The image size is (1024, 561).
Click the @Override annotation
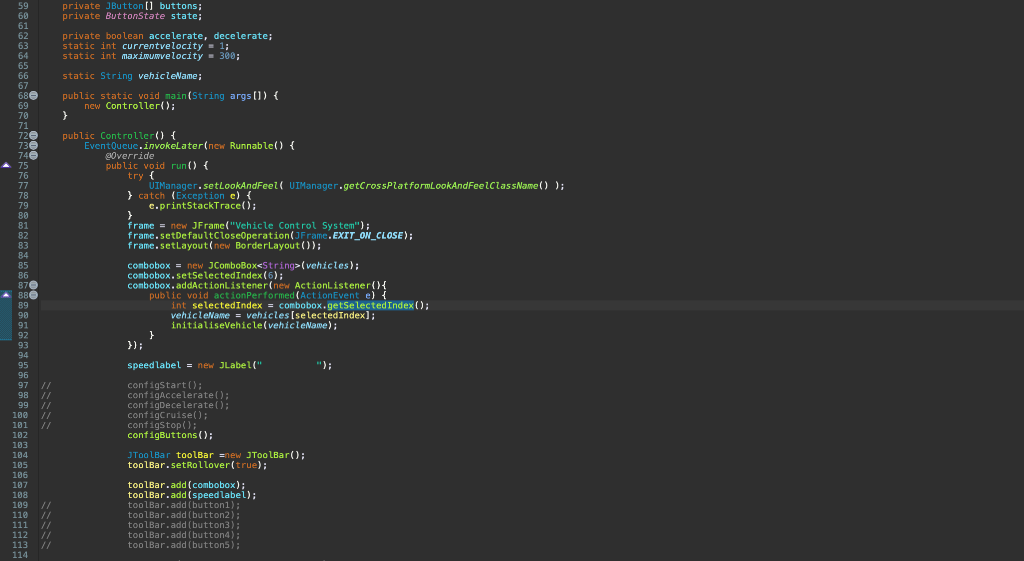(x=130, y=155)
